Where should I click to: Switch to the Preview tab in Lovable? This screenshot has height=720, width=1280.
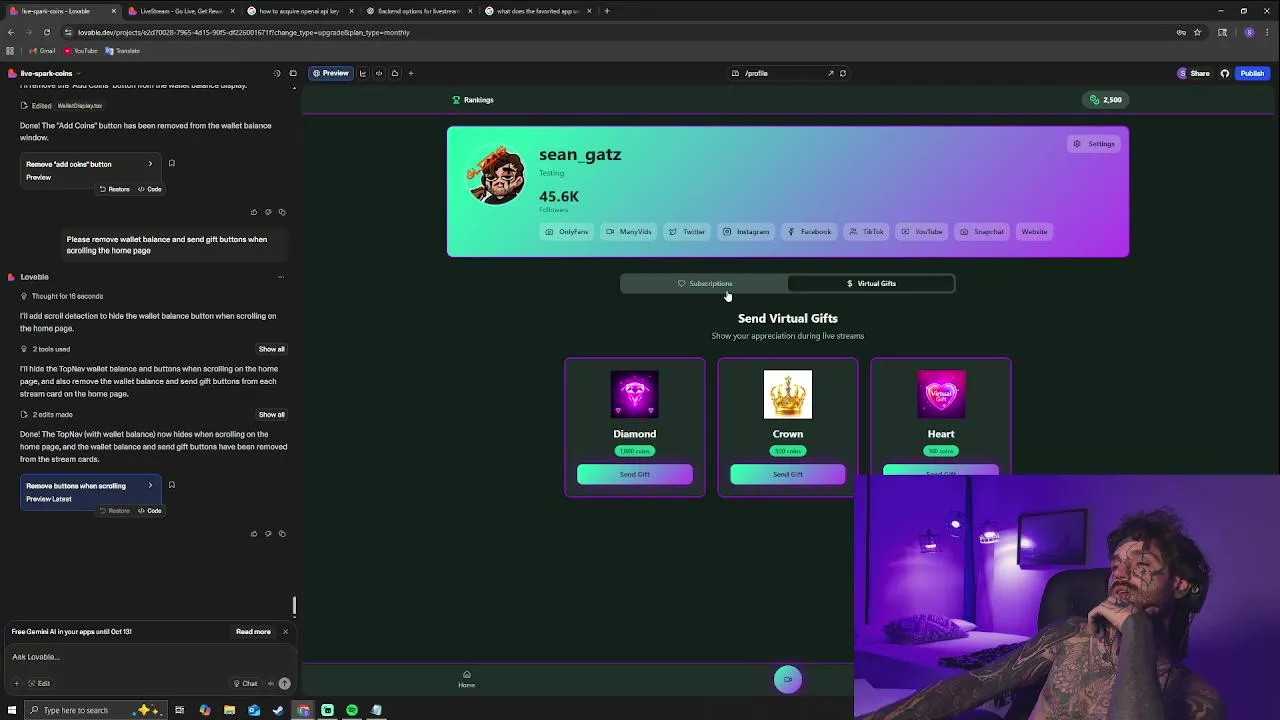(330, 73)
